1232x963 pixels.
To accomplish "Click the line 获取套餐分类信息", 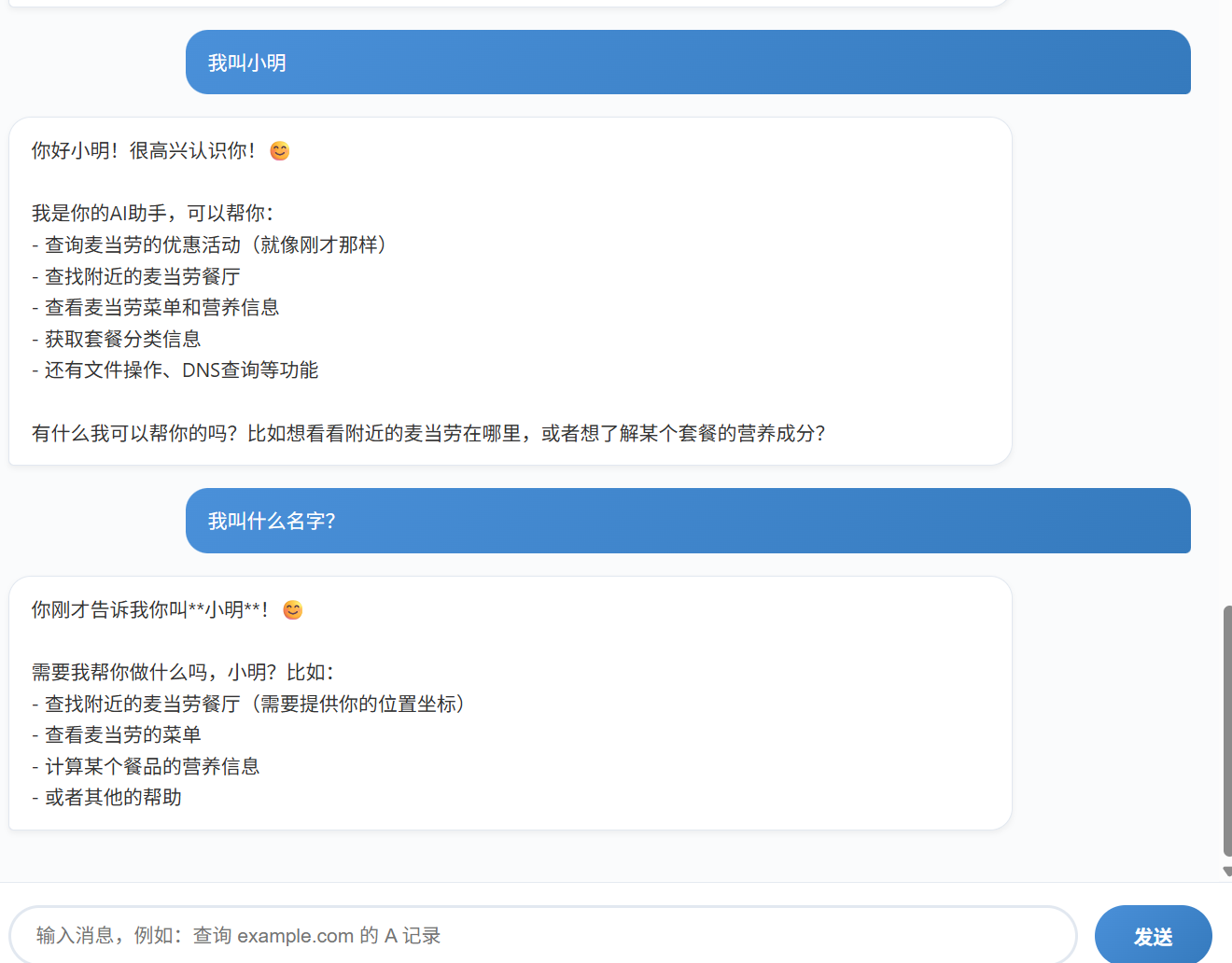I will (x=117, y=340).
